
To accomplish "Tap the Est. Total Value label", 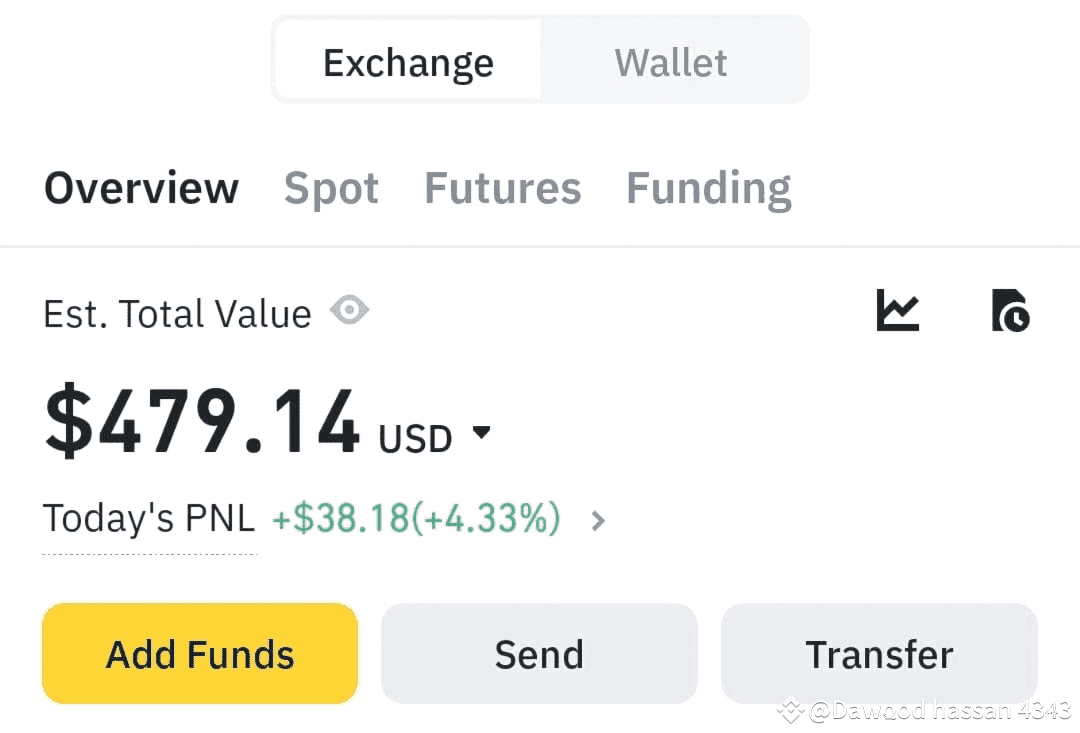I will tap(177, 313).
